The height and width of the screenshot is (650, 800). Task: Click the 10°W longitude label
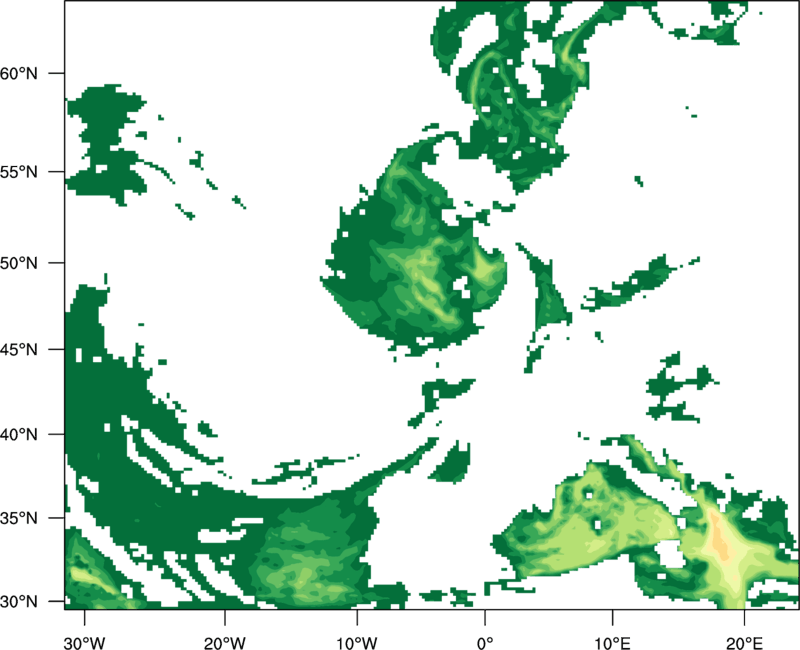pyautogui.click(x=357, y=643)
